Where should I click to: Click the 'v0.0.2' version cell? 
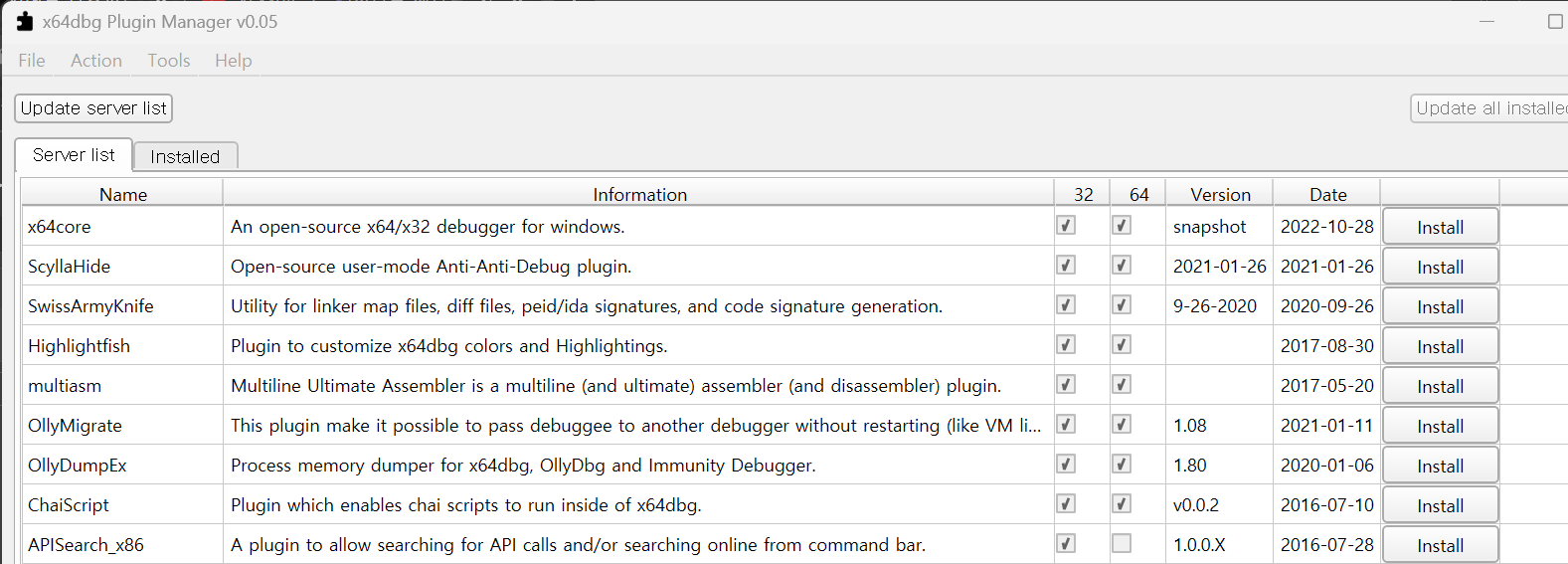pyautogui.click(x=1220, y=505)
